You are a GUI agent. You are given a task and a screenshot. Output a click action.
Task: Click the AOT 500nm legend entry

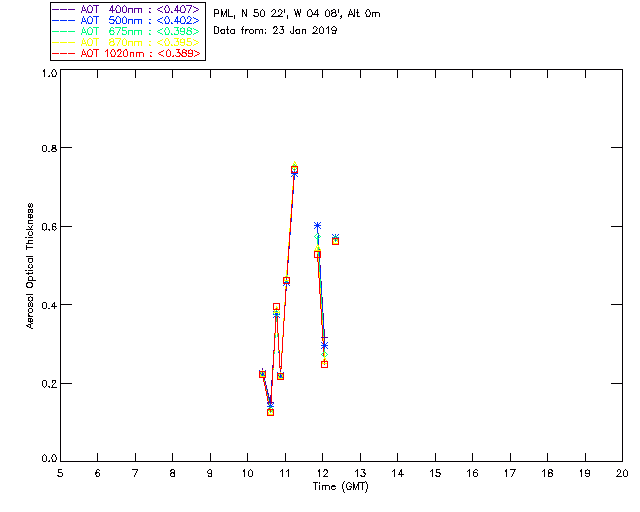click(x=127, y=20)
